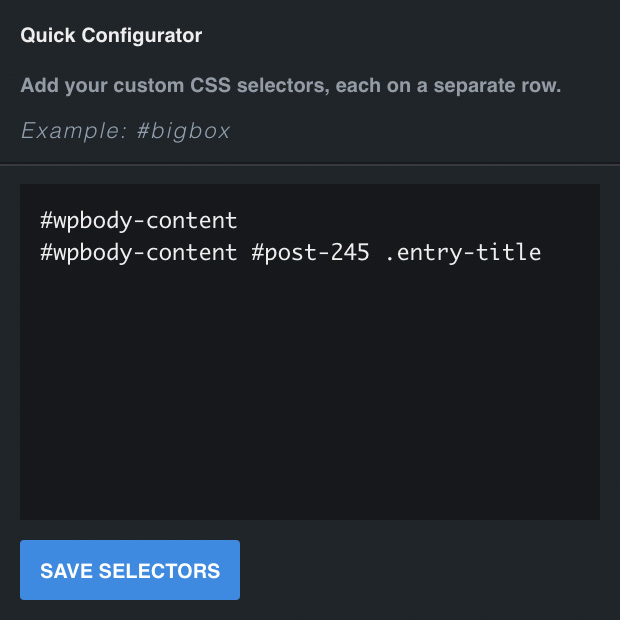Click the 'Example: #bigbox' hint text
Image resolution: width=620 pixels, height=620 pixels.
[125, 130]
